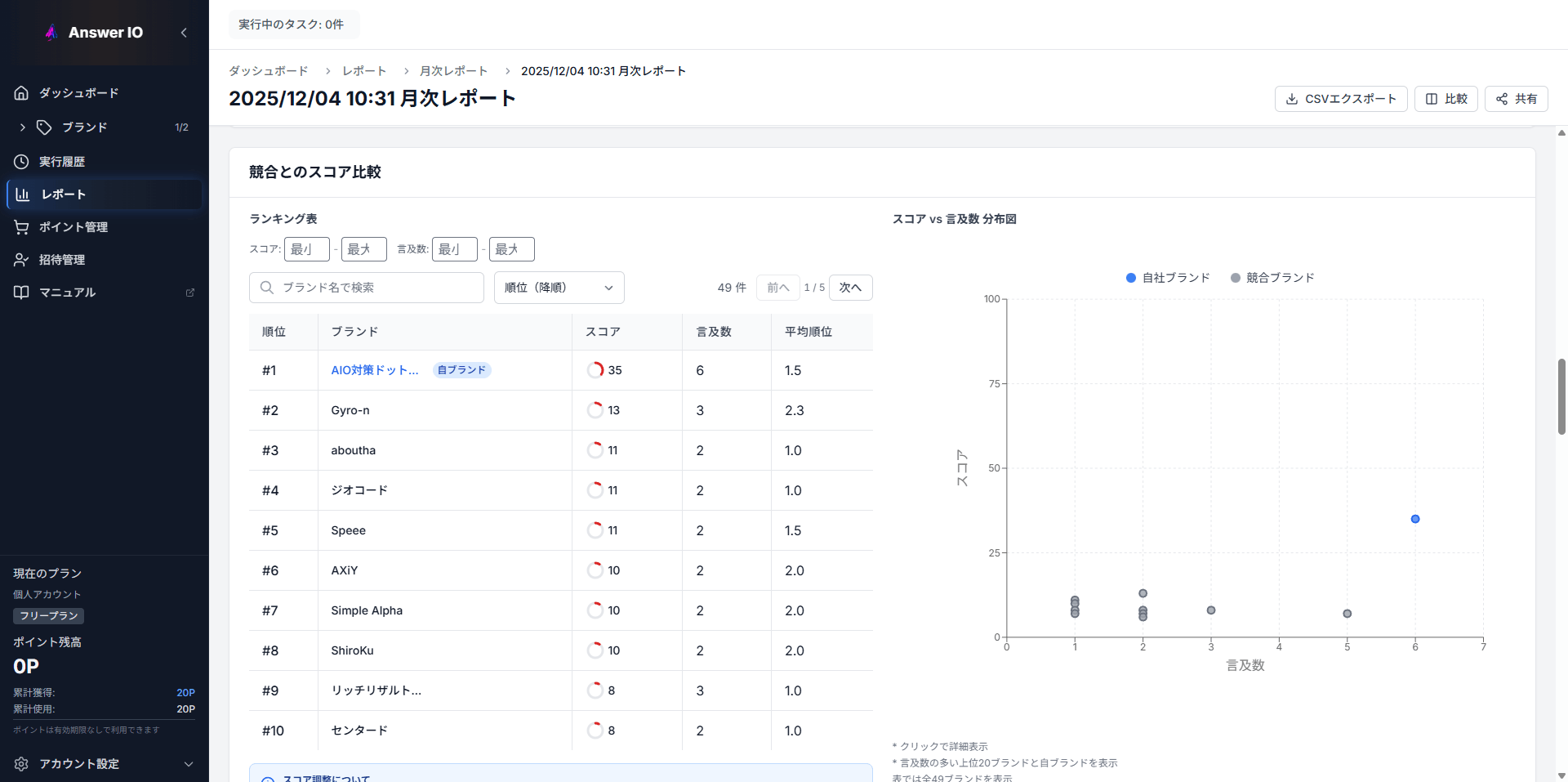The image size is (1568, 782).
Task: Click the CSVエクスポート button
Action: pyautogui.click(x=1340, y=99)
